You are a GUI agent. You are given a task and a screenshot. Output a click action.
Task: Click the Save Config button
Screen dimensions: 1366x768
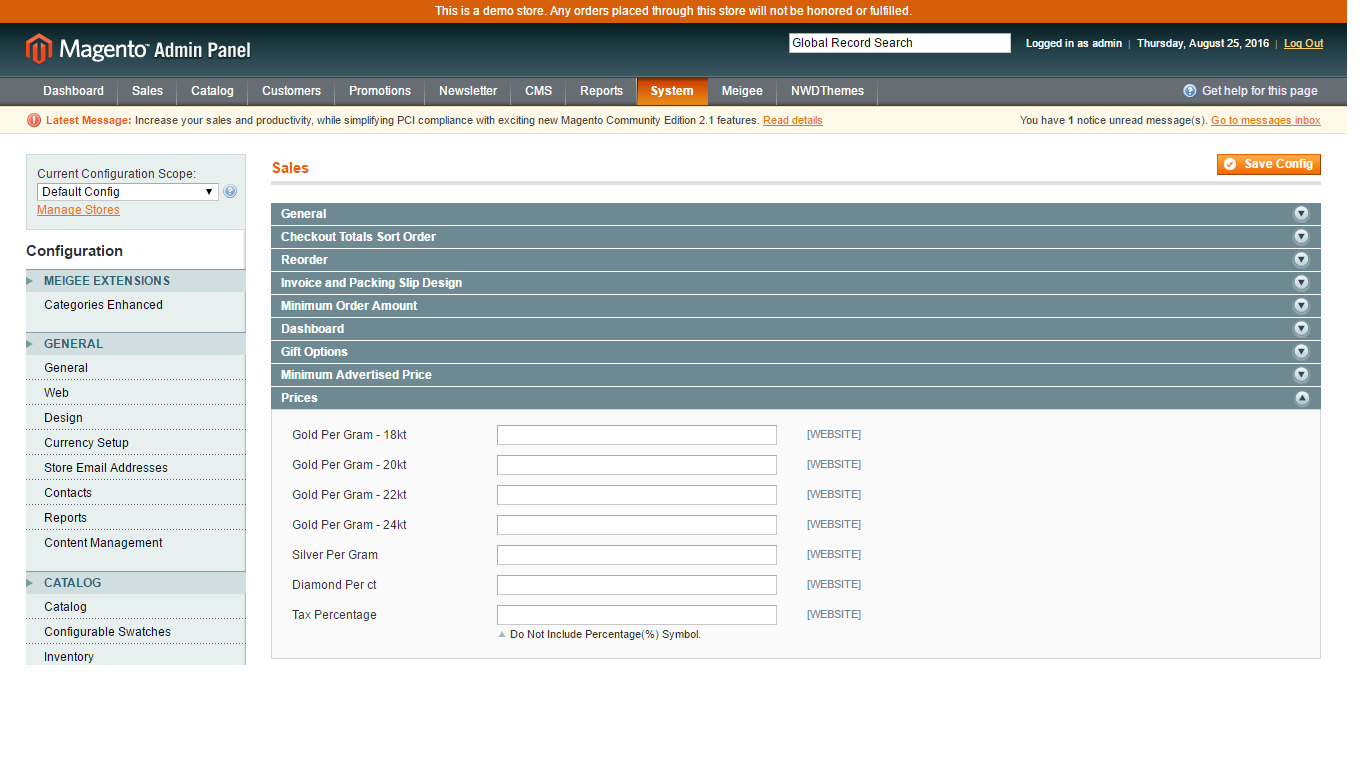pos(1268,164)
